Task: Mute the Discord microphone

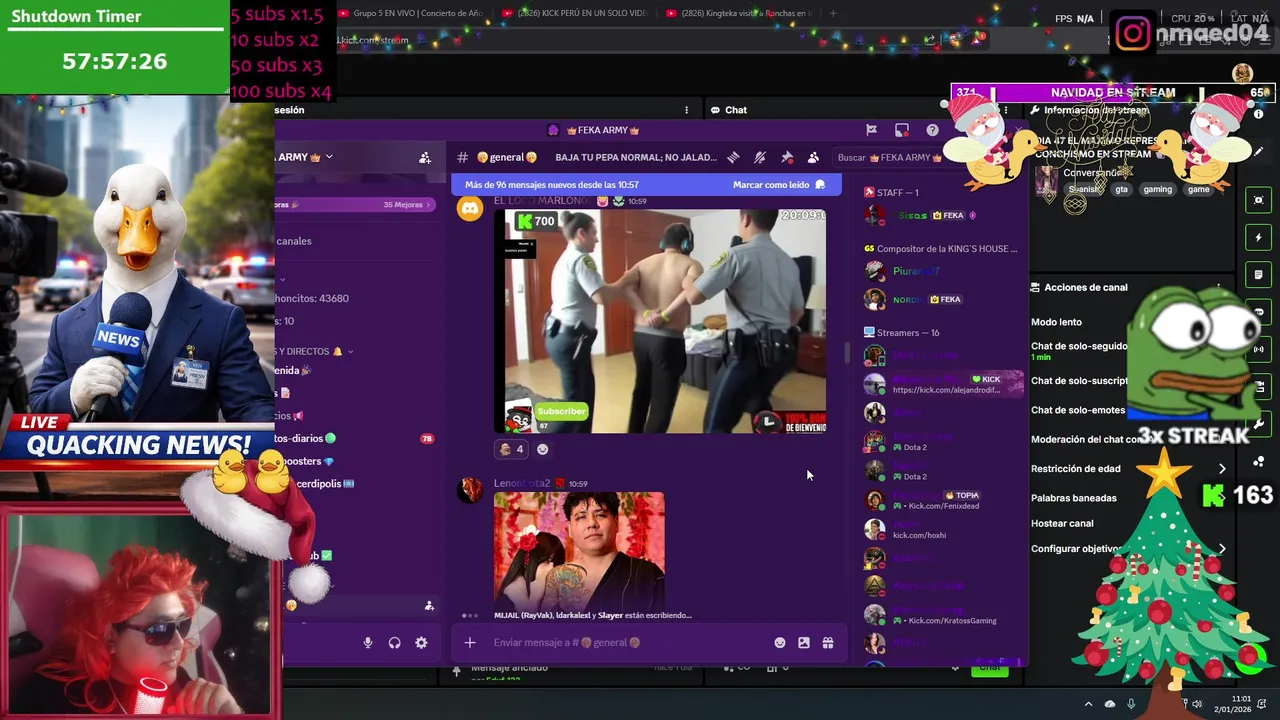Action: click(x=368, y=643)
